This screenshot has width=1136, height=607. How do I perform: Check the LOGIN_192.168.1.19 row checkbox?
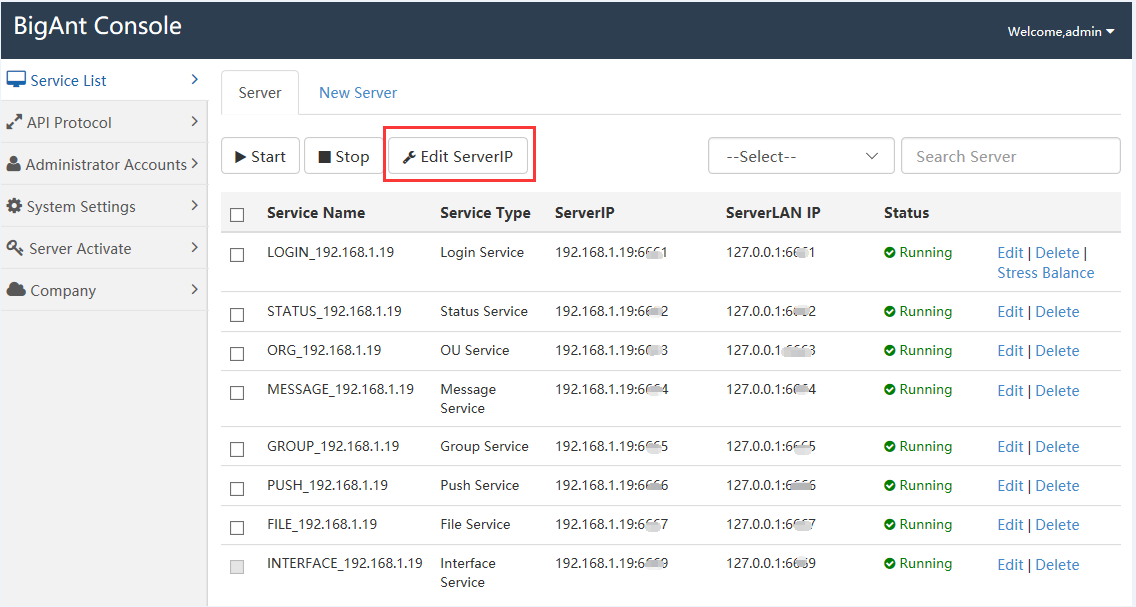pyautogui.click(x=237, y=255)
